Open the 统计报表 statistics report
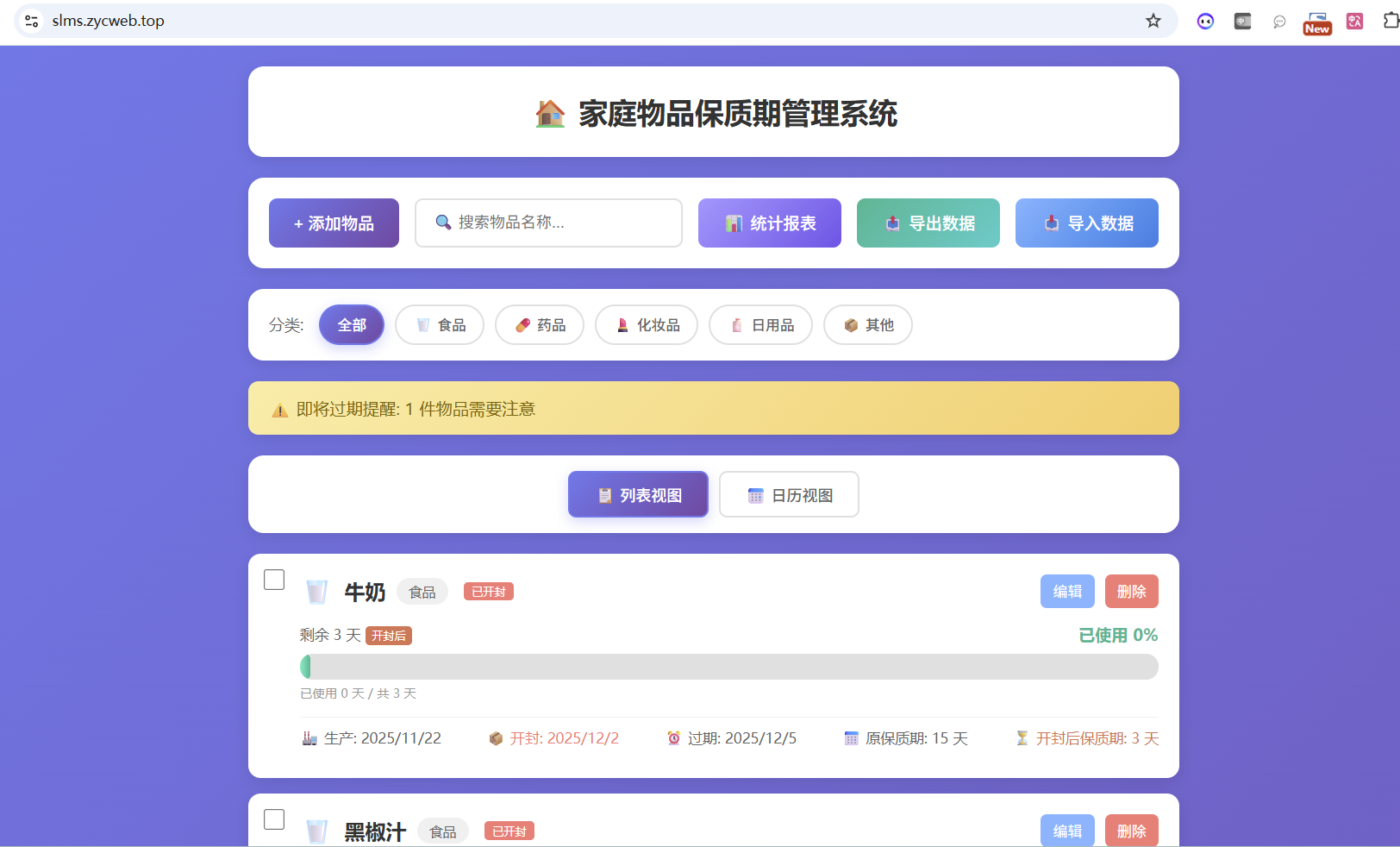Image resolution: width=1400 pixels, height=847 pixels. pyautogui.click(x=770, y=223)
